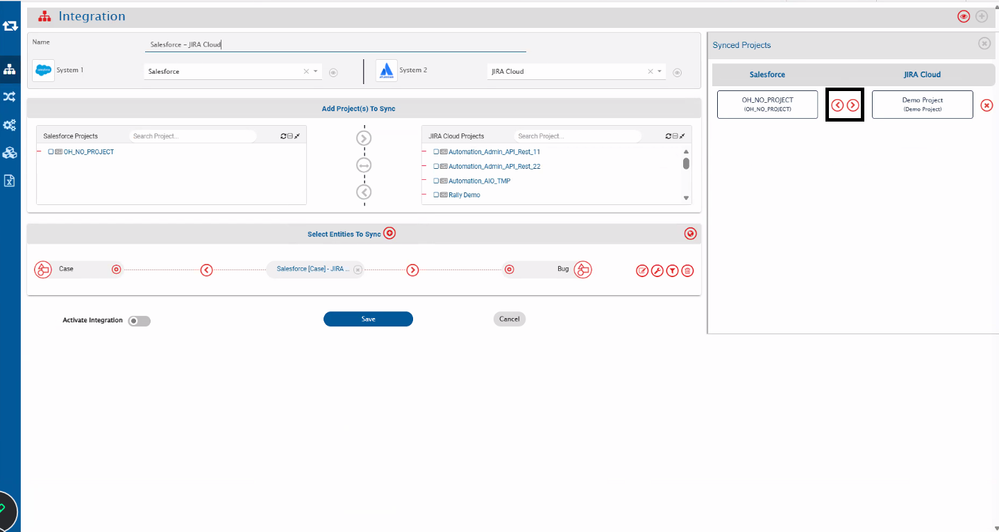Click the JIRA projects scrollbar thumb

[x=686, y=164]
